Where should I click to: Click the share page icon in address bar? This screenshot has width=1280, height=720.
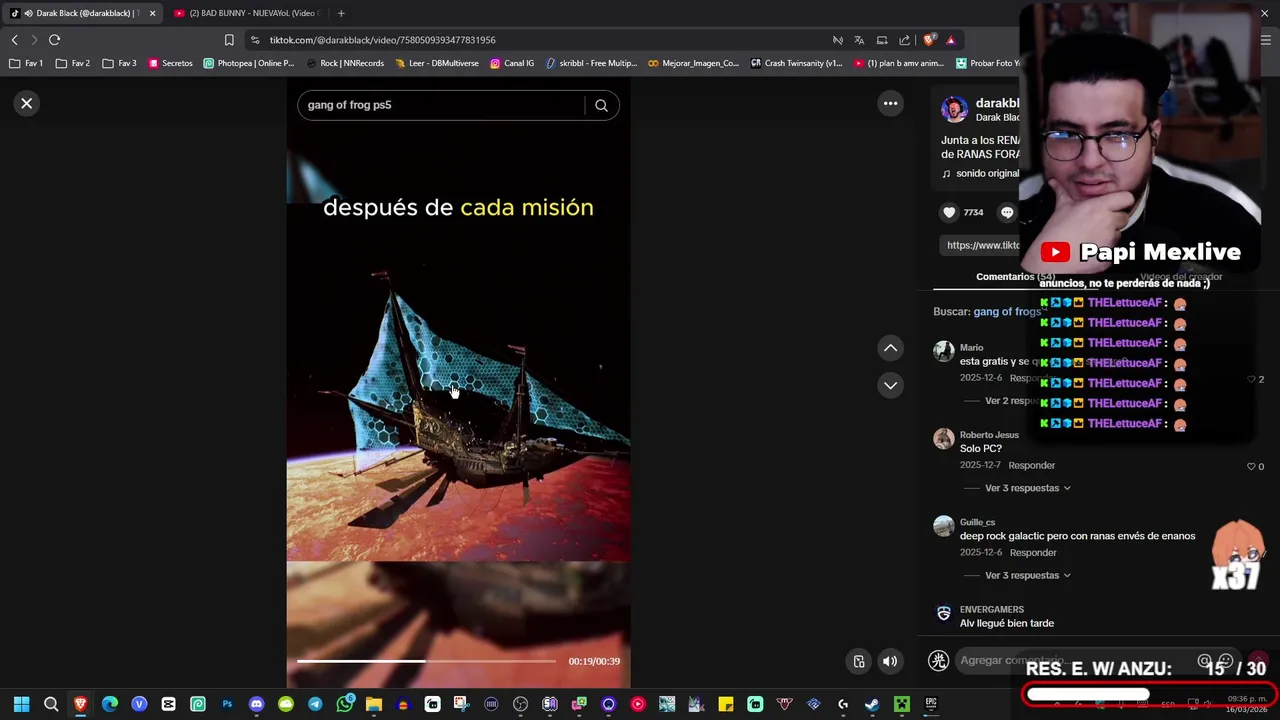click(904, 40)
